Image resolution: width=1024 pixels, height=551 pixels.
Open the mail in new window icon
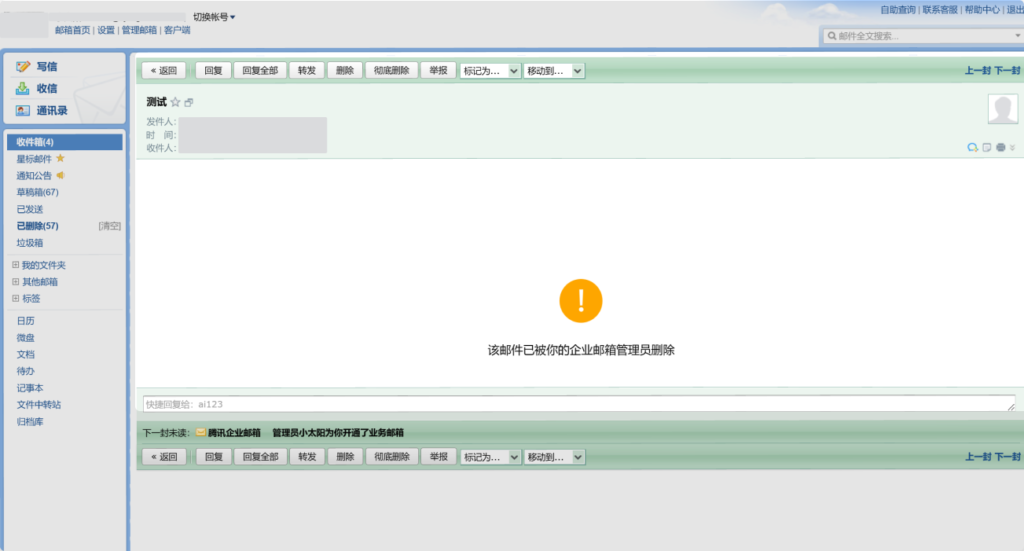189,103
